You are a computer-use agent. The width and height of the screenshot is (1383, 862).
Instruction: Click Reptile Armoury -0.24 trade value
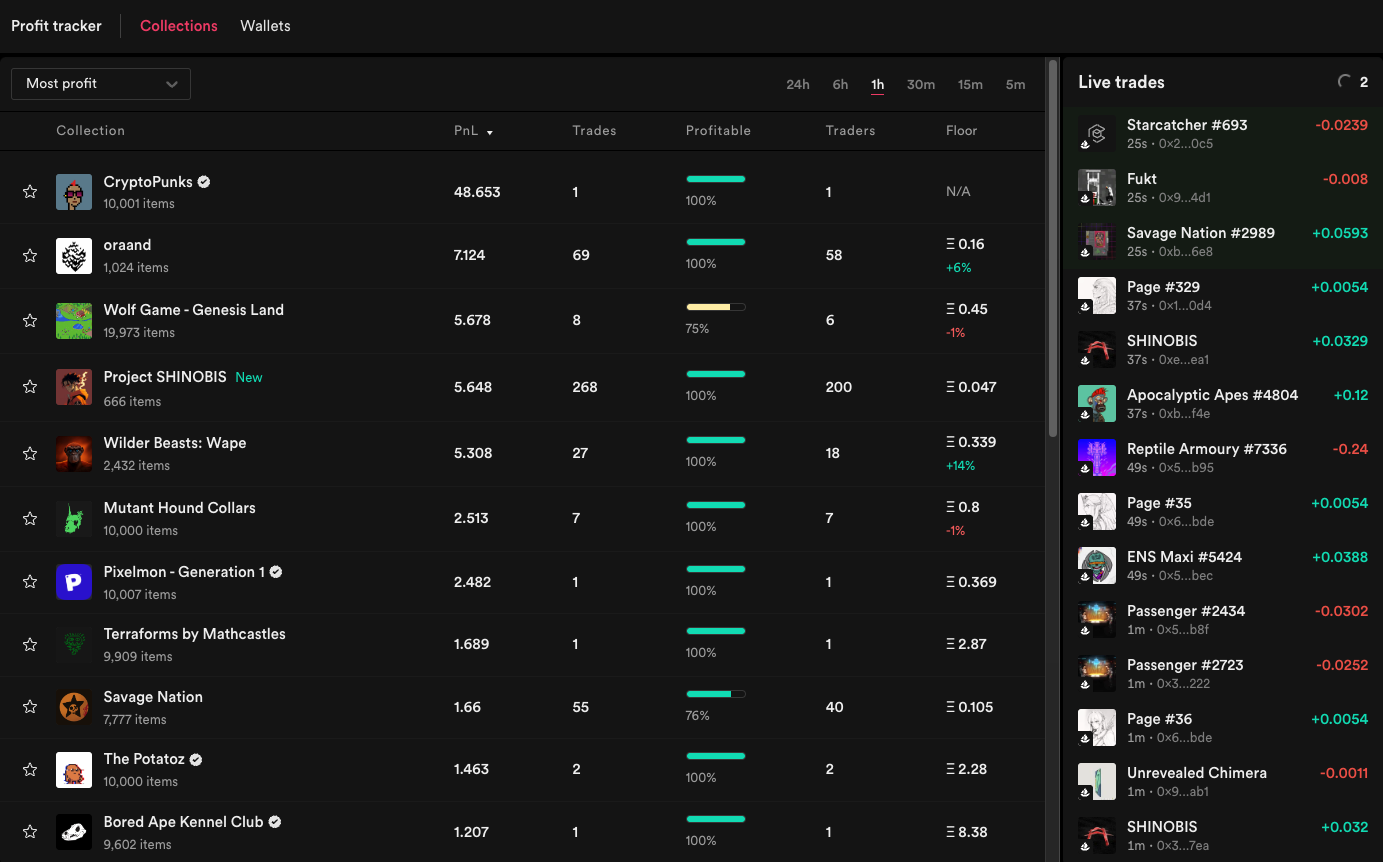1350,449
